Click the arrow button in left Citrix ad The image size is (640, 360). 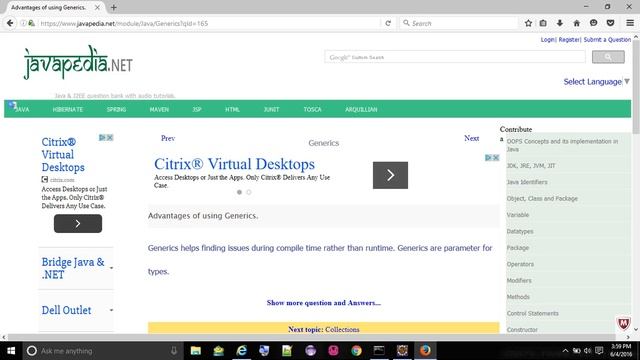point(78,224)
